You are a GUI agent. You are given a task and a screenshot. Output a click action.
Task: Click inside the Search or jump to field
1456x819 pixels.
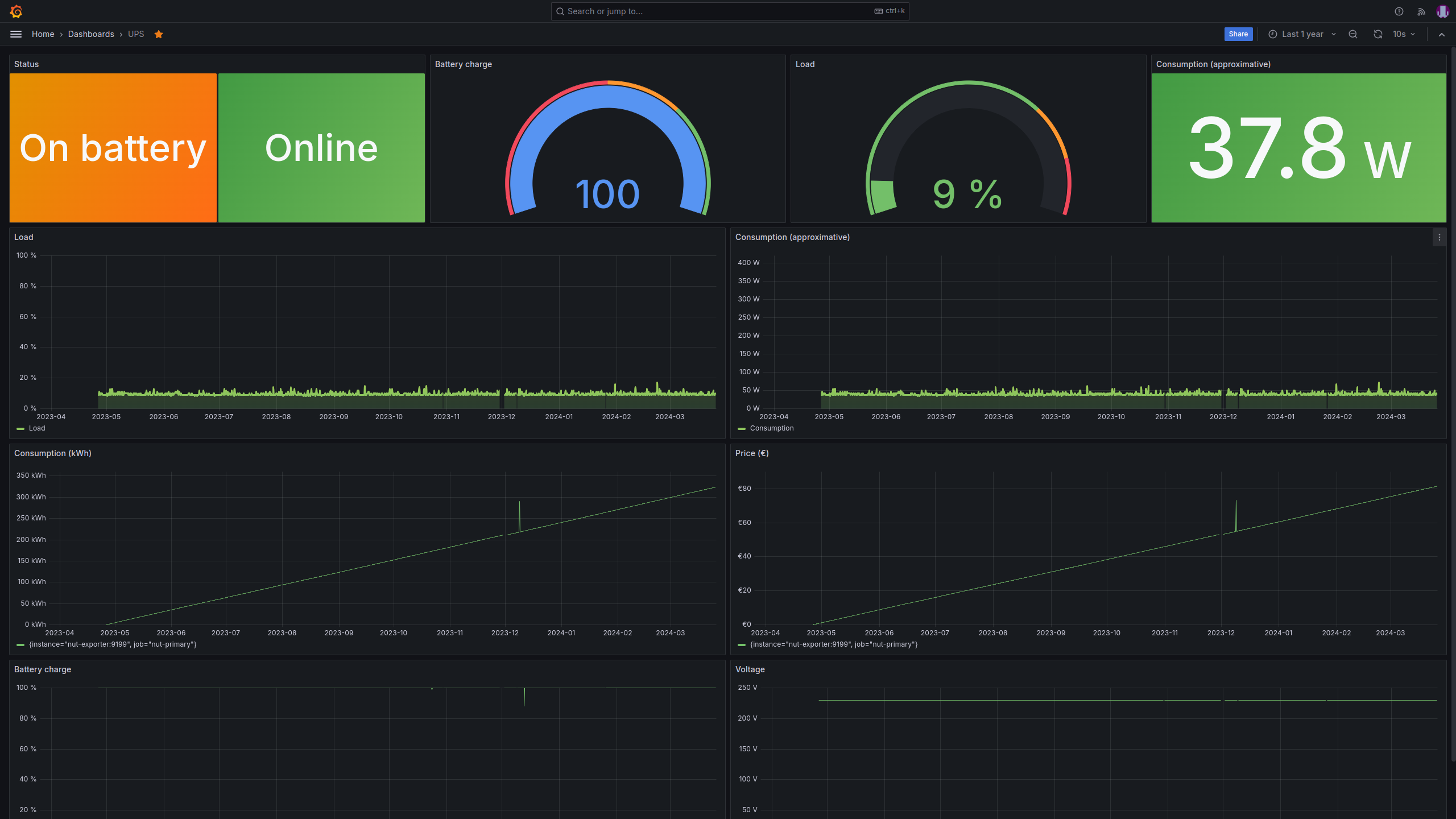[730, 11]
